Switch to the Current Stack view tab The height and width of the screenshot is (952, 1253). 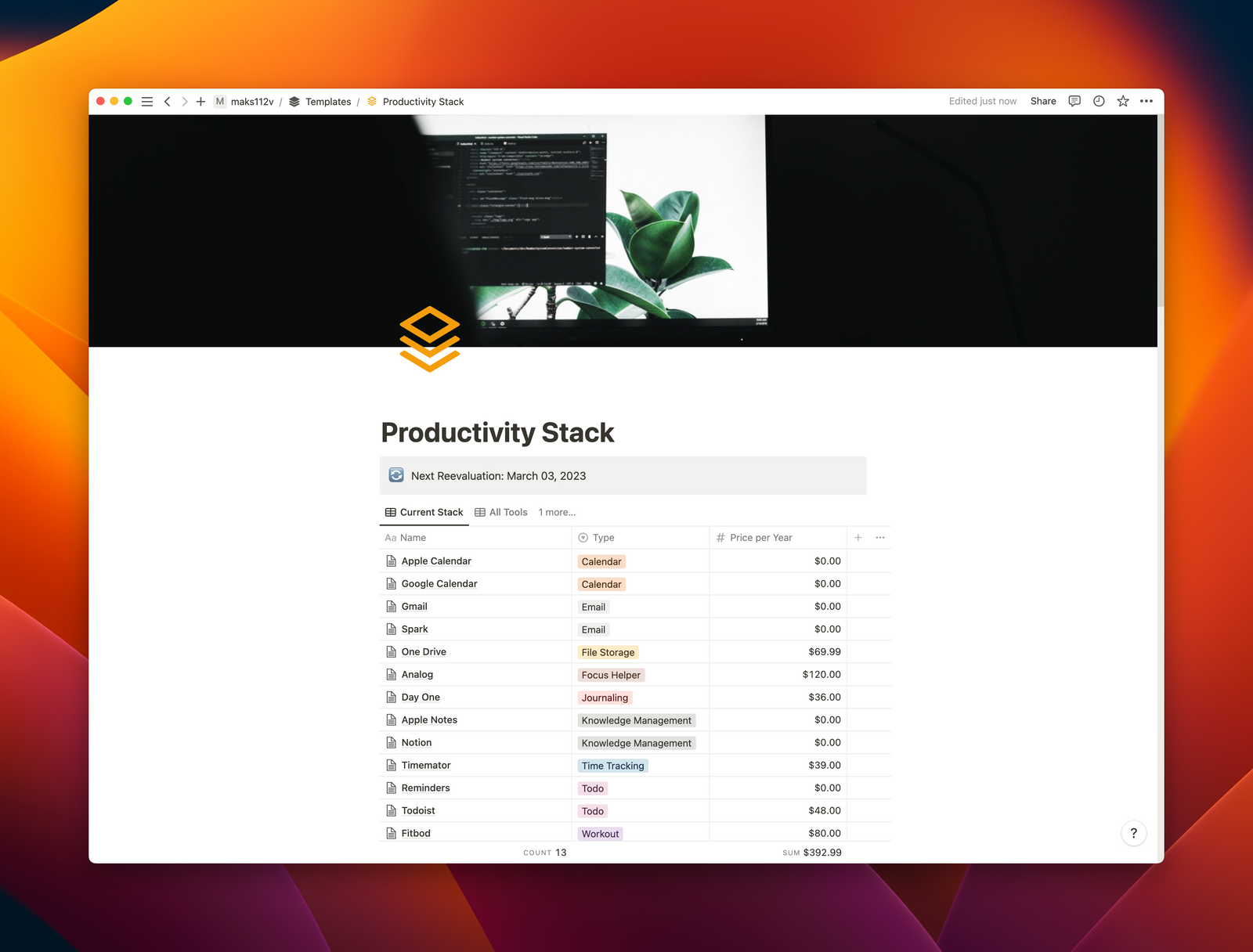[424, 512]
